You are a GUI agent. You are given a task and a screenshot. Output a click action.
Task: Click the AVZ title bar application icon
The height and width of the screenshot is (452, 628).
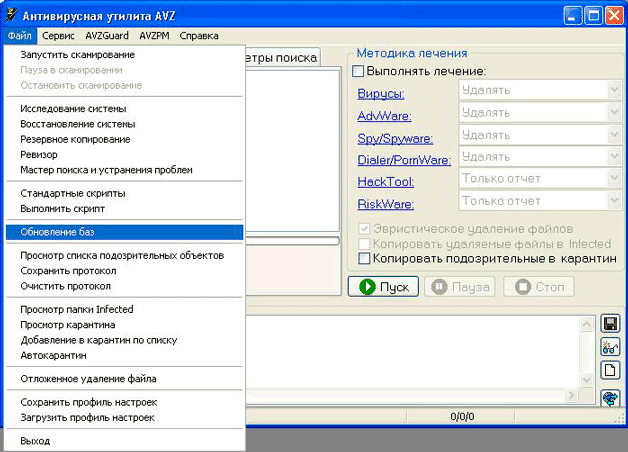pos(12,15)
